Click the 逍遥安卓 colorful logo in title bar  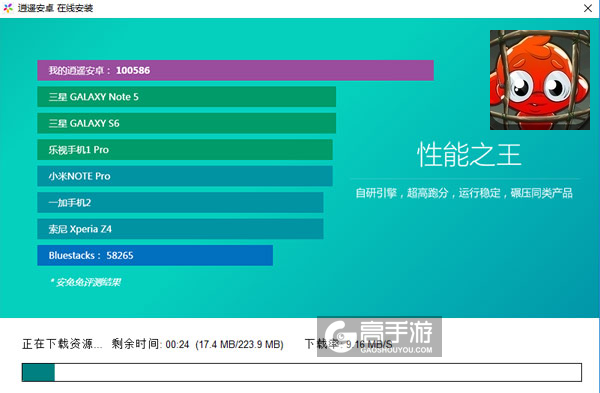[8, 8]
